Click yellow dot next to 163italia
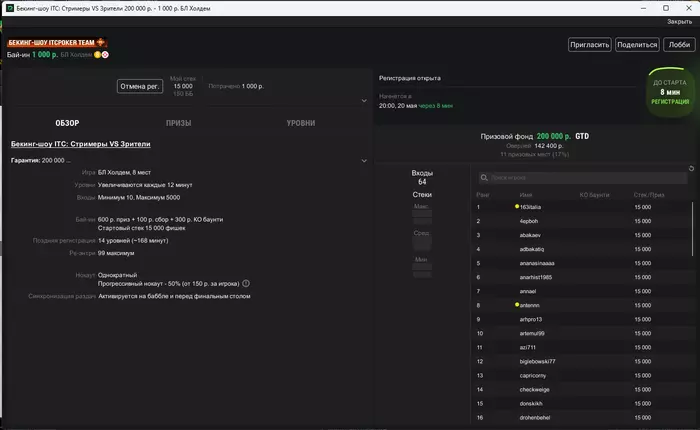The height and width of the screenshot is (430, 700). [x=517, y=206]
